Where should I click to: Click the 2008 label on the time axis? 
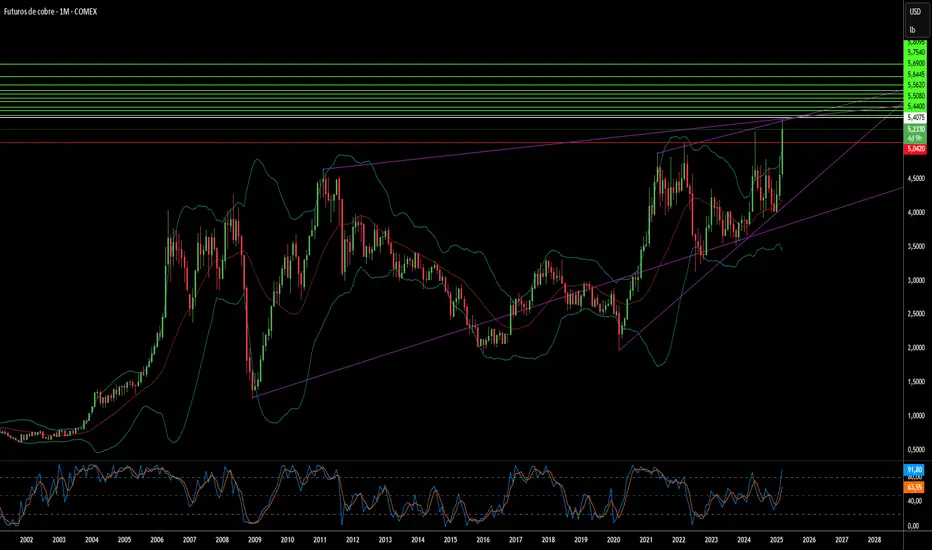click(222, 540)
